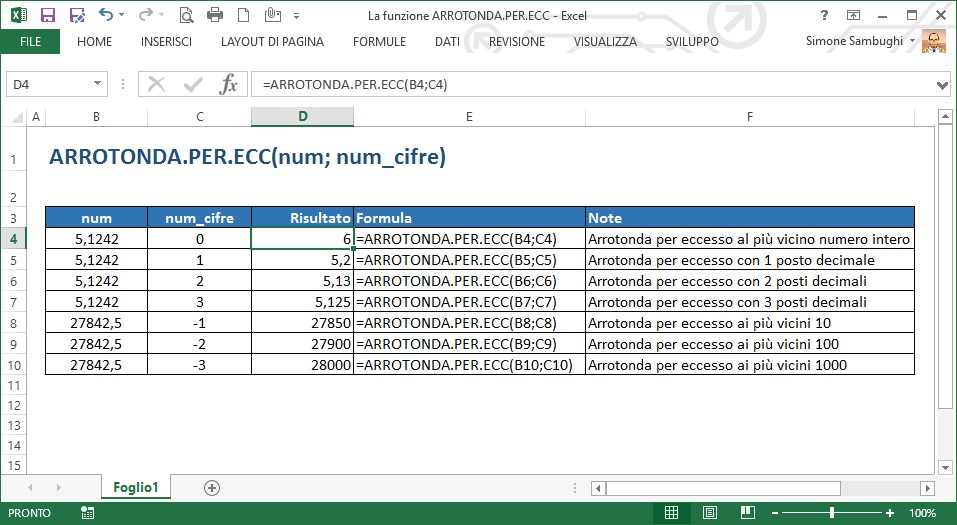
Task: Open the Undo history dropdown arrow
Action: 122,15
